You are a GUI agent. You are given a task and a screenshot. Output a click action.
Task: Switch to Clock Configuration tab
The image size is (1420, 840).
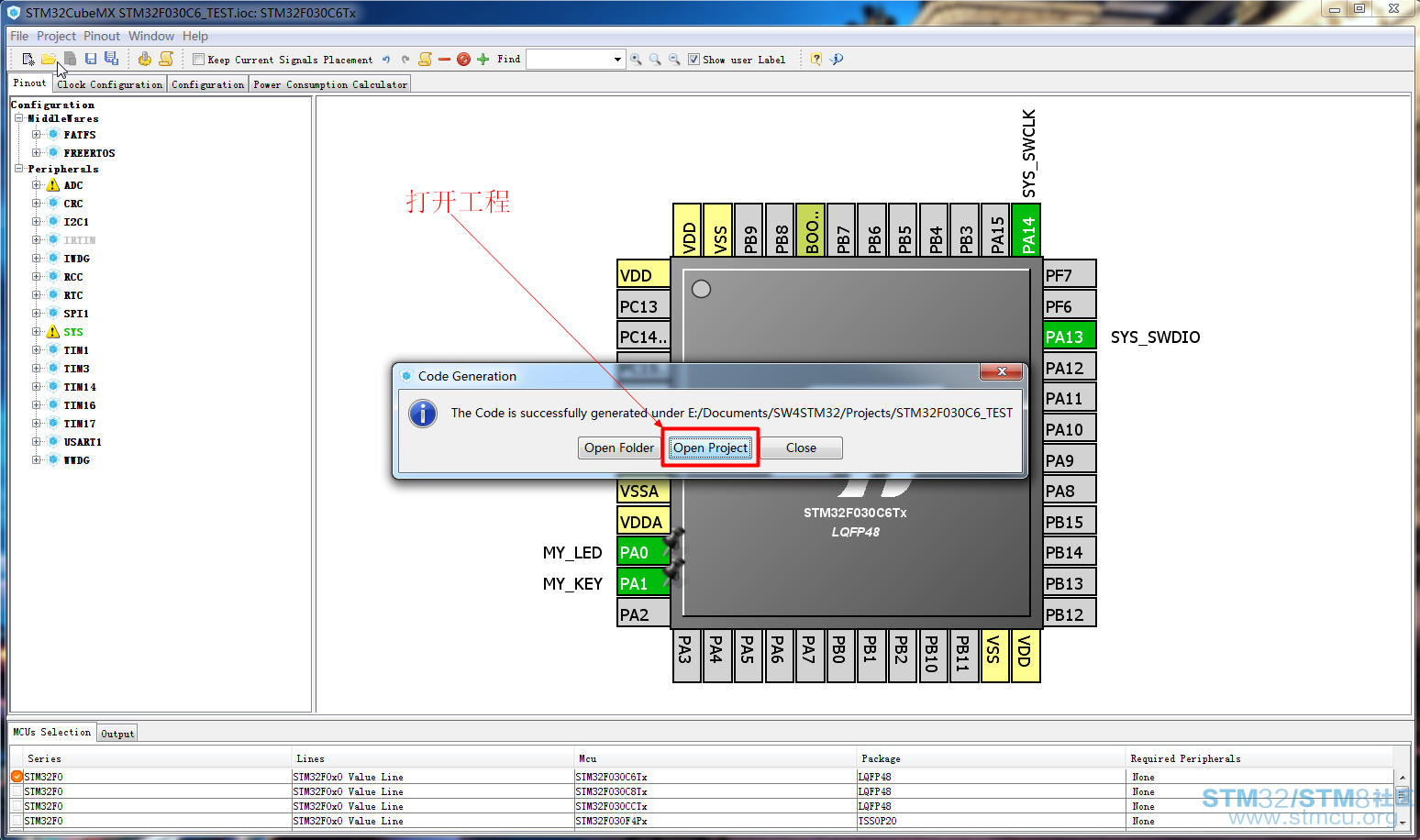(110, 84)
